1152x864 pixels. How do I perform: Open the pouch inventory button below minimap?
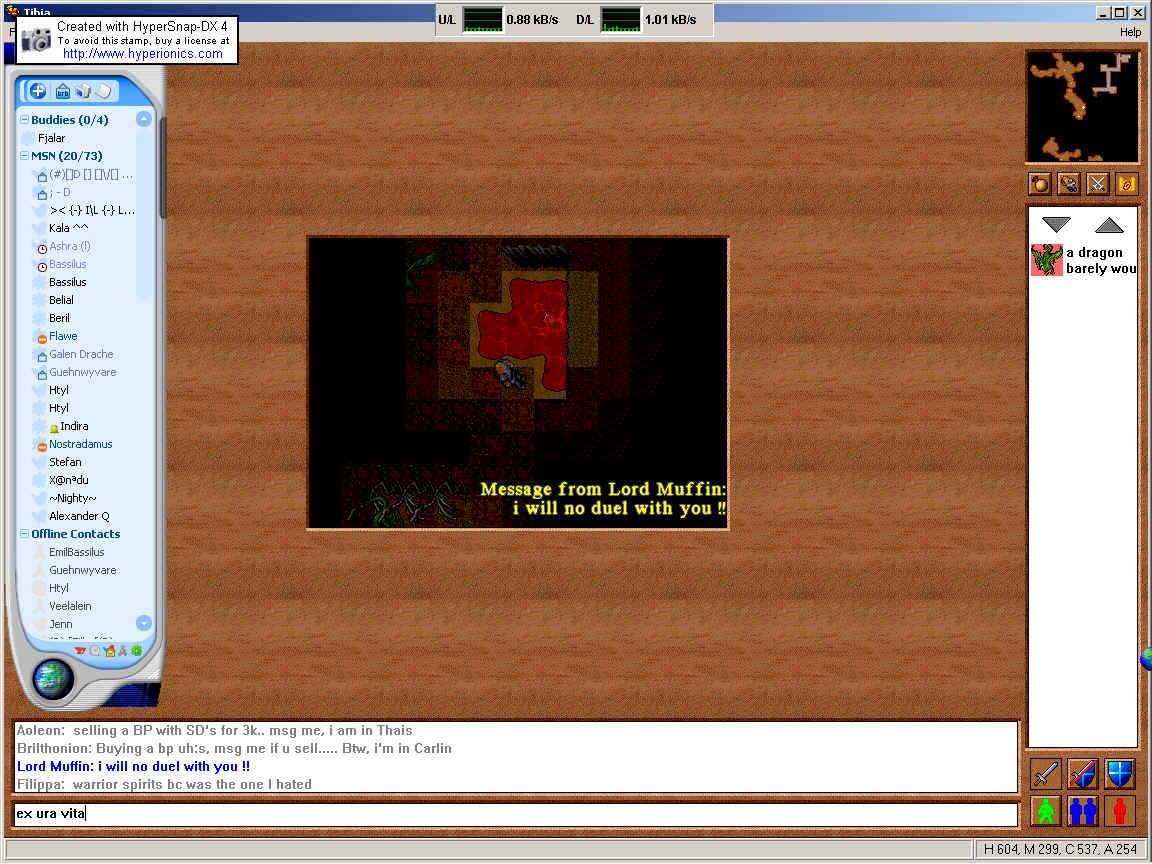[1069, 184]
